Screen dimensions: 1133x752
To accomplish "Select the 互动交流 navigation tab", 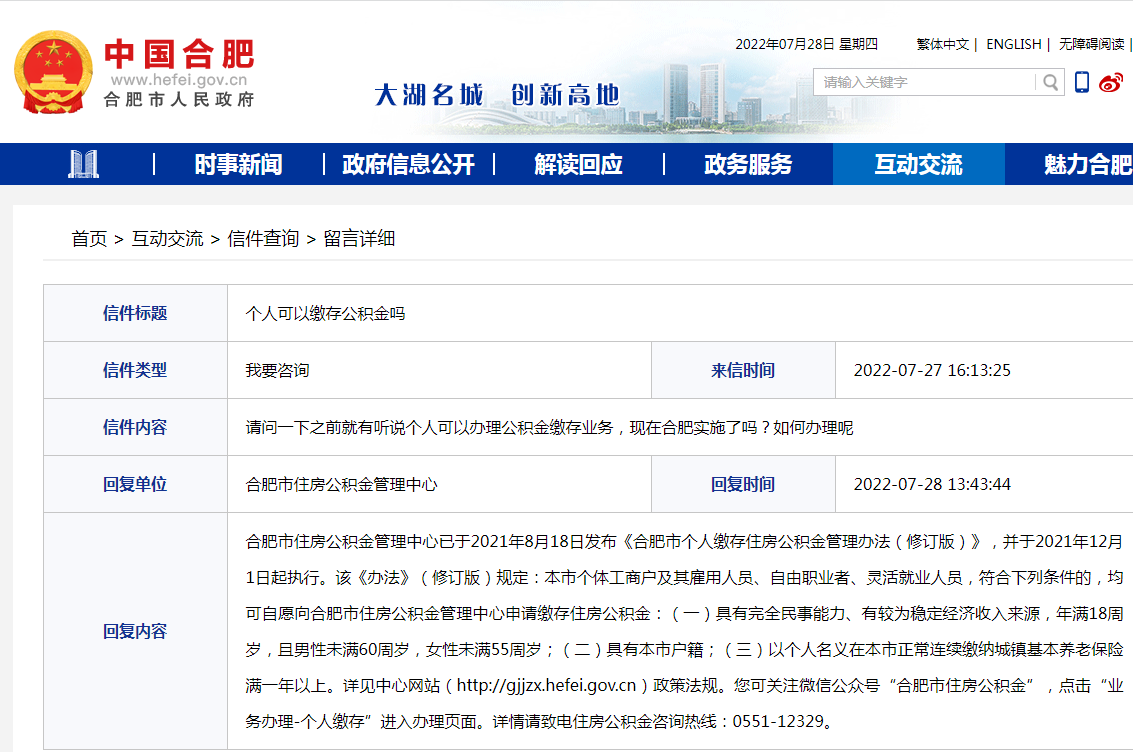I will pyautogui.click(x=918, y=165).
